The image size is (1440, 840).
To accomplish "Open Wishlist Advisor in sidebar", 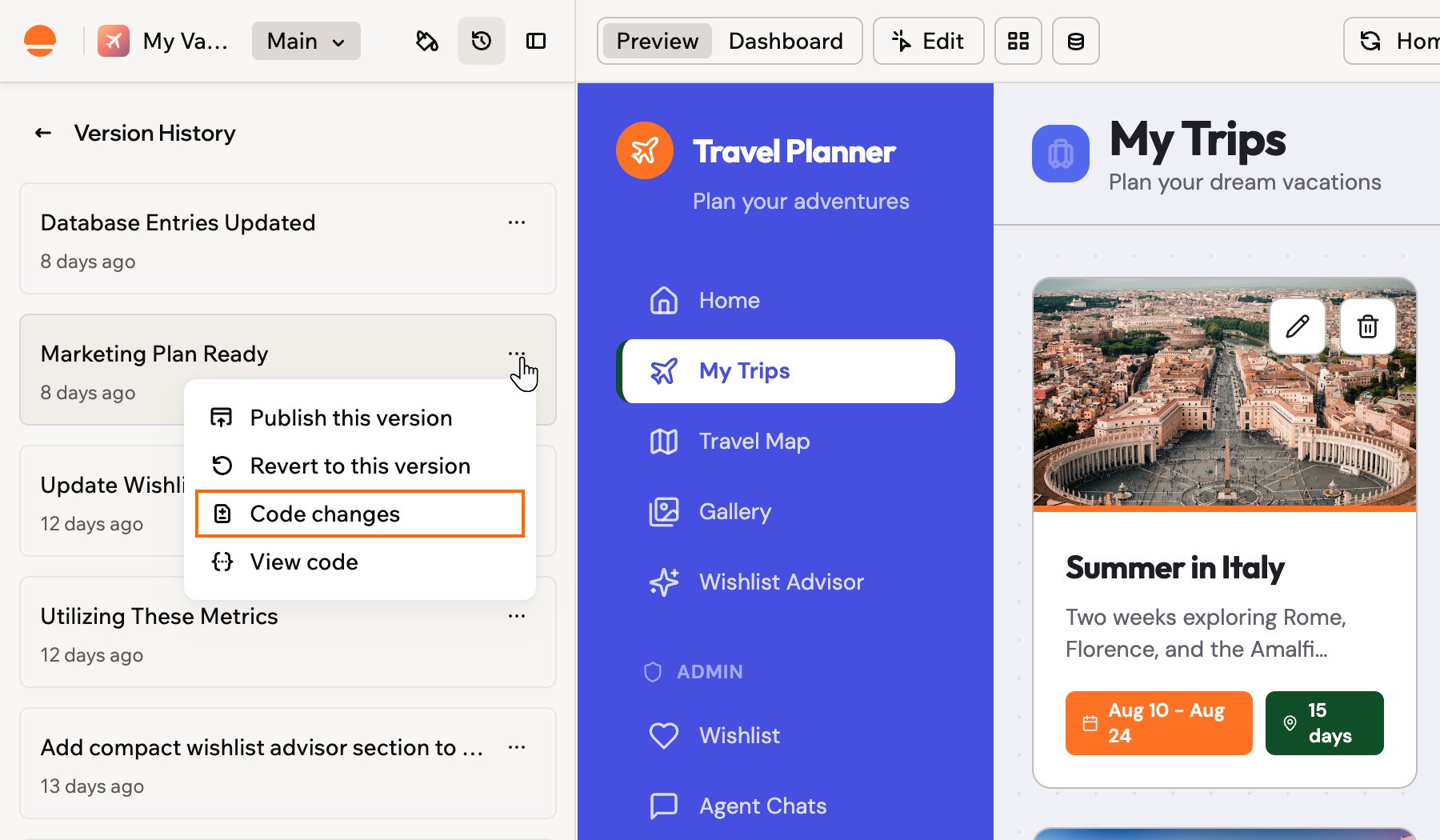I will pos(786,582).
